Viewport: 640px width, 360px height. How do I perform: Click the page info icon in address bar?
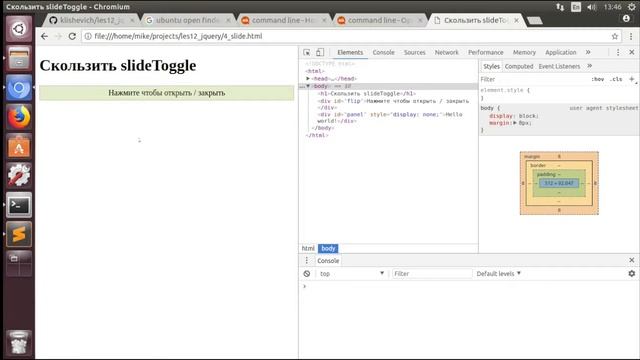click(x=88, y=36)
